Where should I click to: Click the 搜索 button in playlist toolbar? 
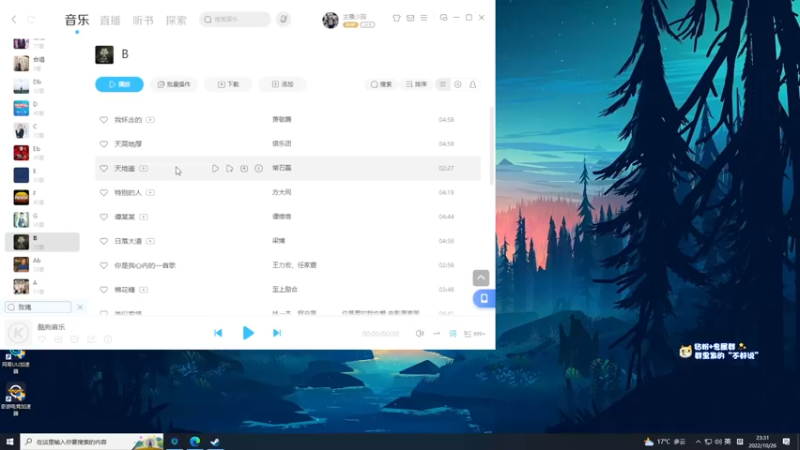click(x=381, y=84)
